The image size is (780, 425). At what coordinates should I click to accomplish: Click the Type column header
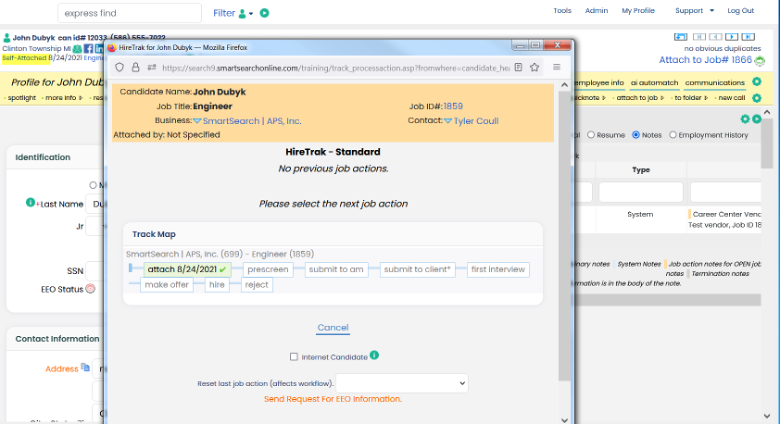click(x=641, y=170)
